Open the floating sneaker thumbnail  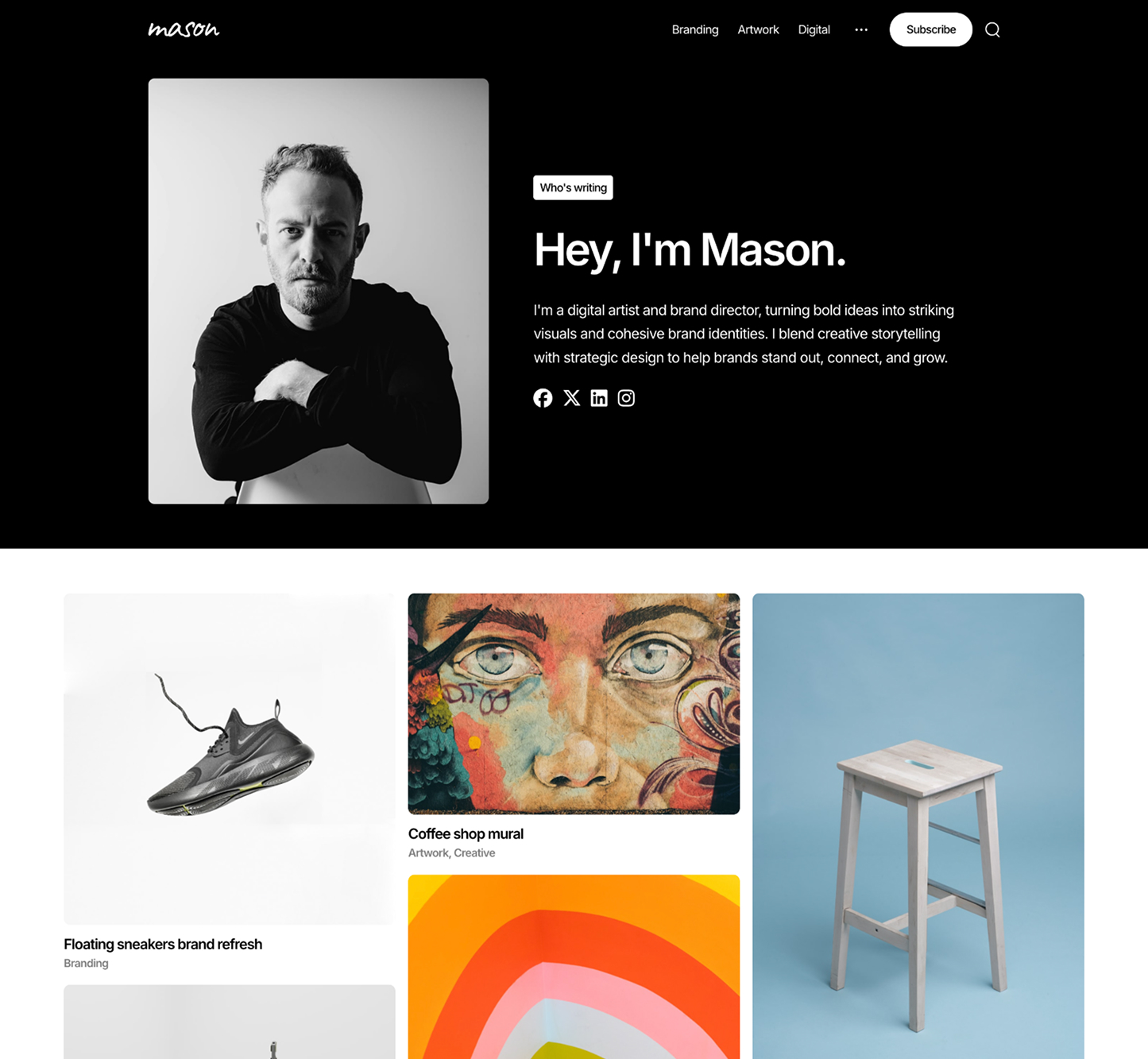pos(230,759)
